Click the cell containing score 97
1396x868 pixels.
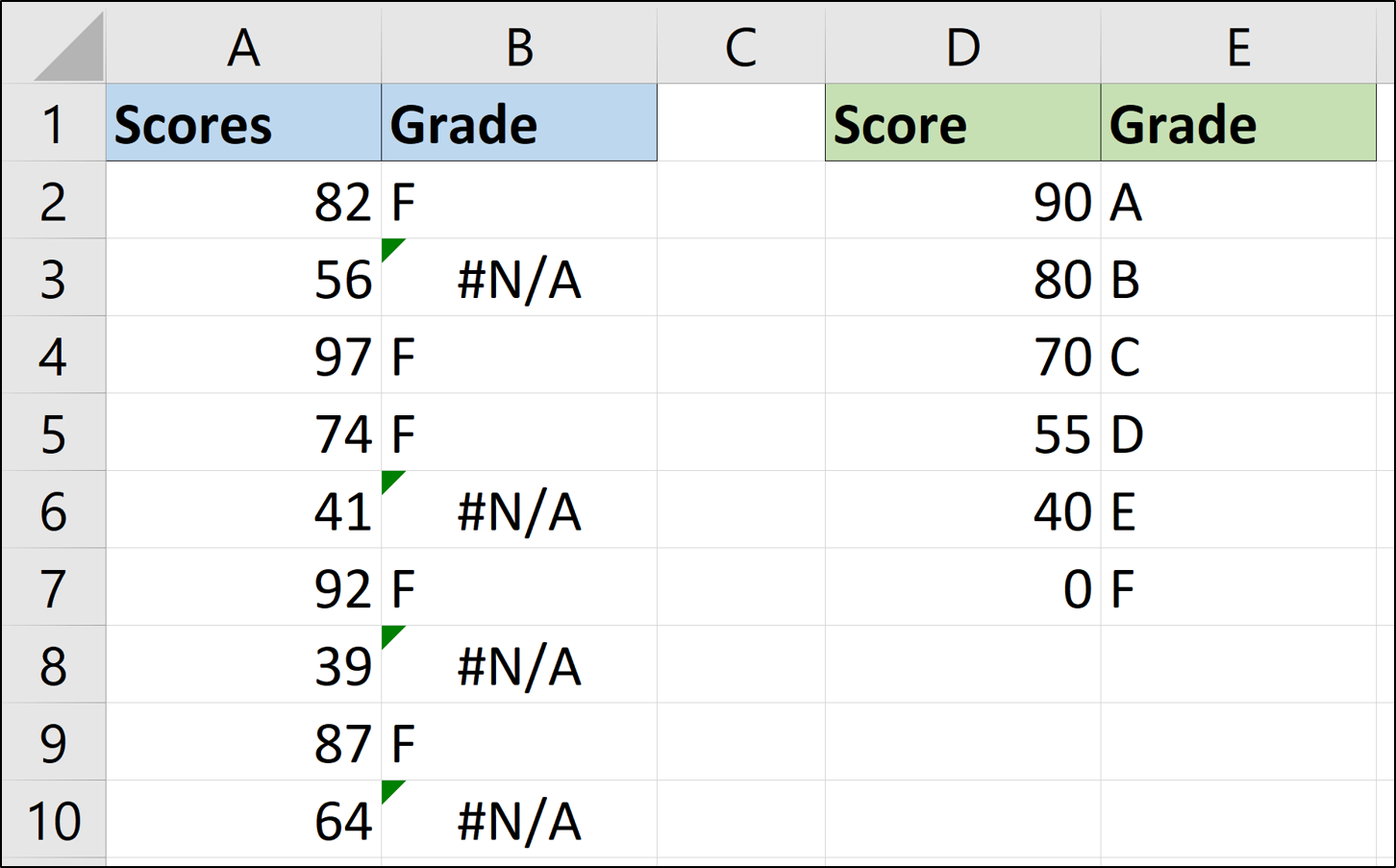pyautogui.click(x=243, y=357)
